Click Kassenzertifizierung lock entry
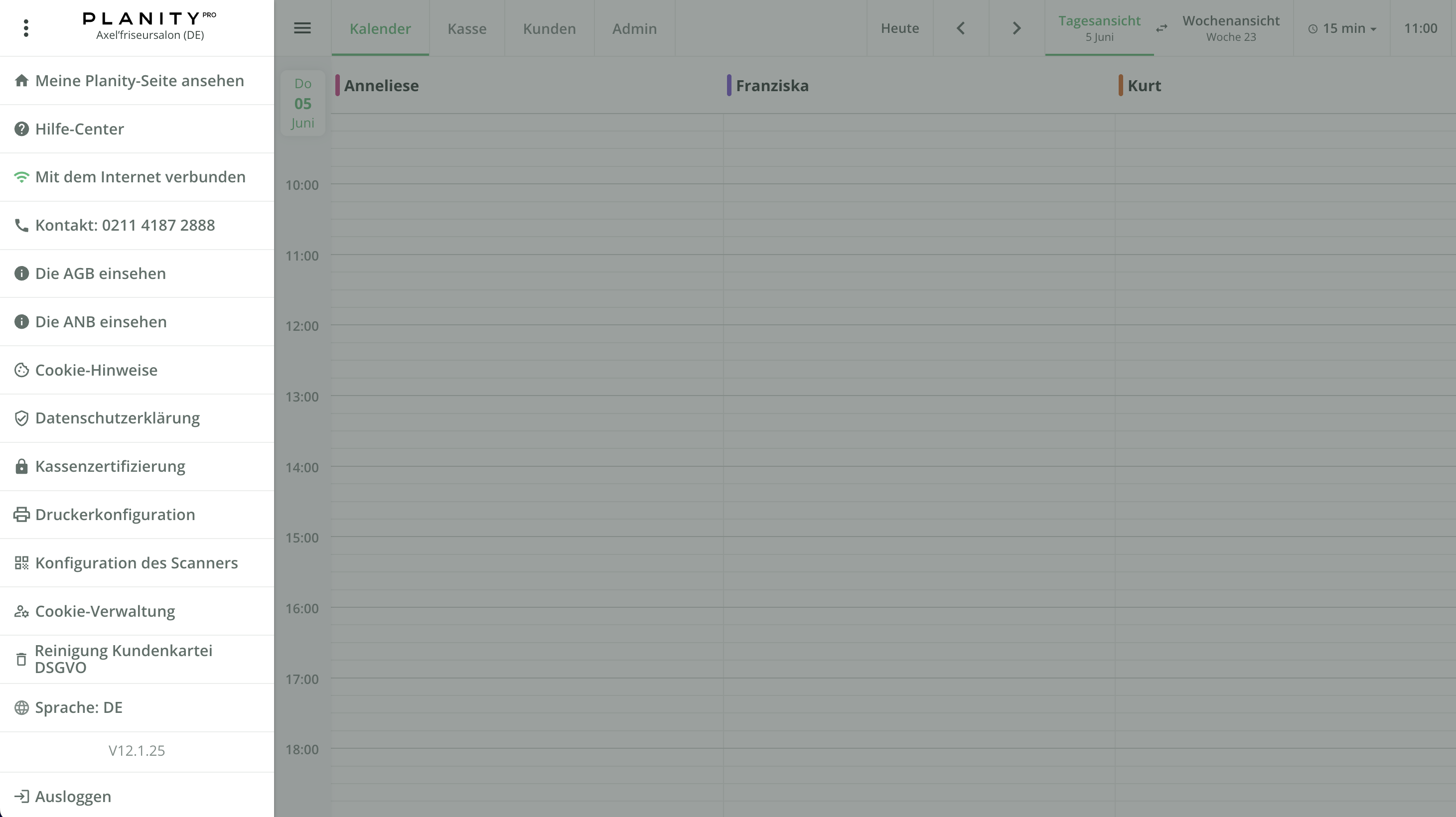The height and width of the screenshot is (817, 1456). [110, 466]
